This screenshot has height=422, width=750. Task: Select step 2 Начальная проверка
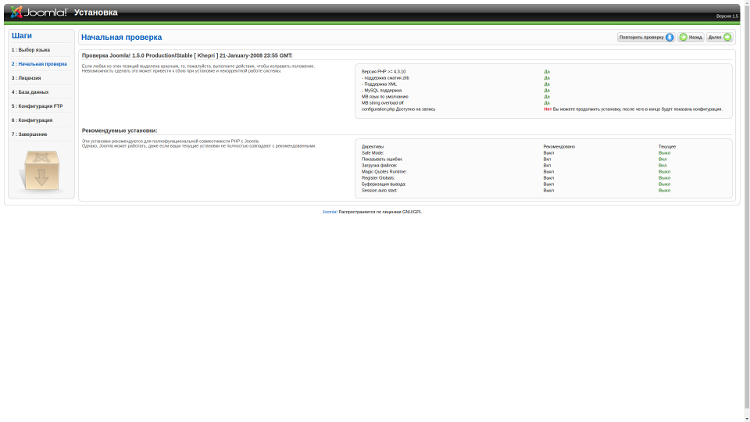(39, 64)
